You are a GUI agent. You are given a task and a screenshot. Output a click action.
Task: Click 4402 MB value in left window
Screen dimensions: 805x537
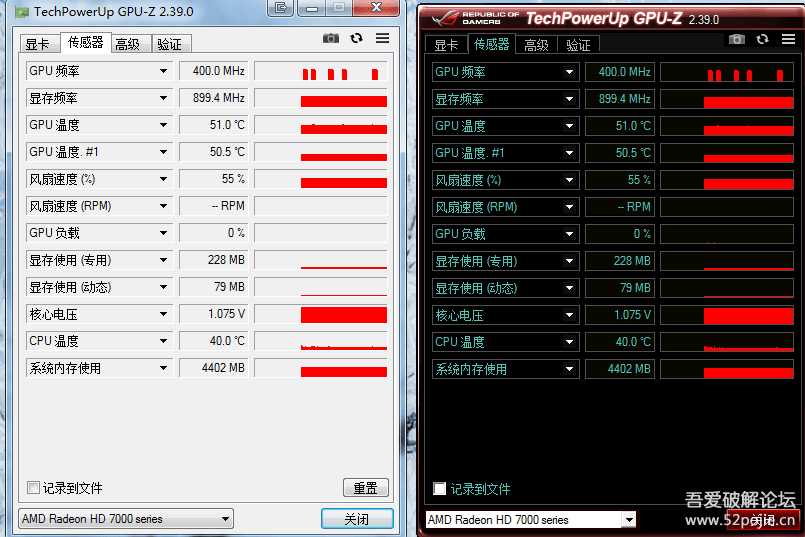point(214,368)
